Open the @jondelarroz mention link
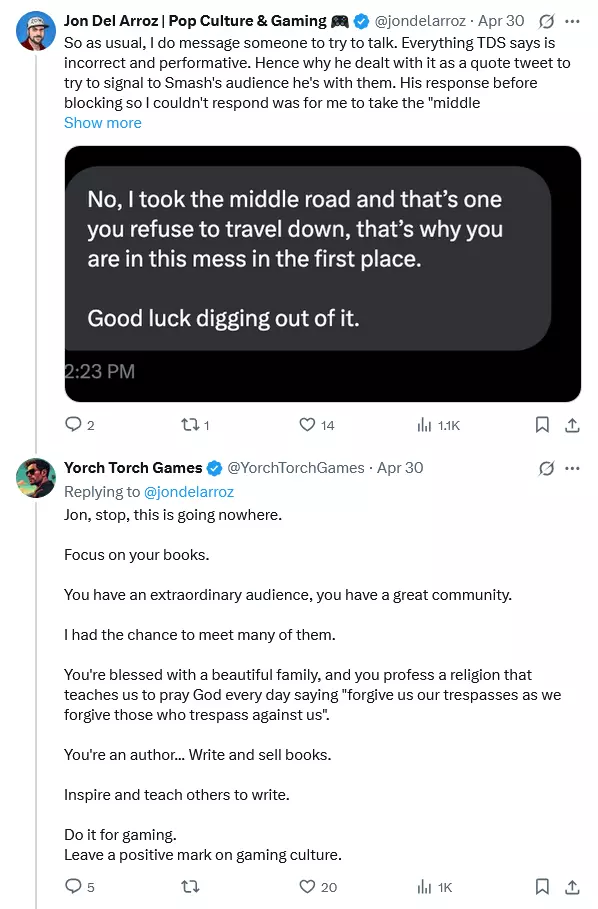 tap(188, 492)
